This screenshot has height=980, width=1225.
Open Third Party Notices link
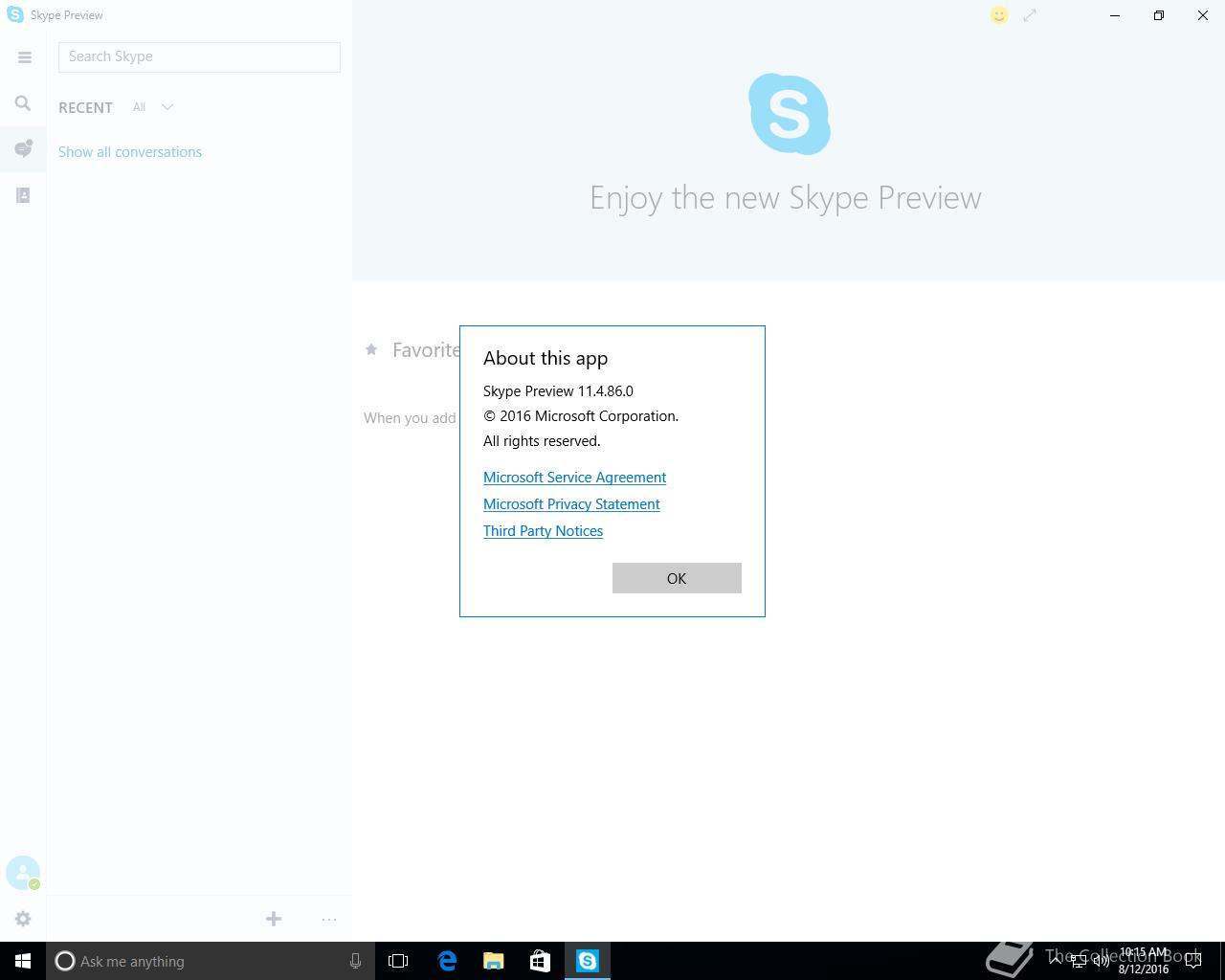click(543, 531)
